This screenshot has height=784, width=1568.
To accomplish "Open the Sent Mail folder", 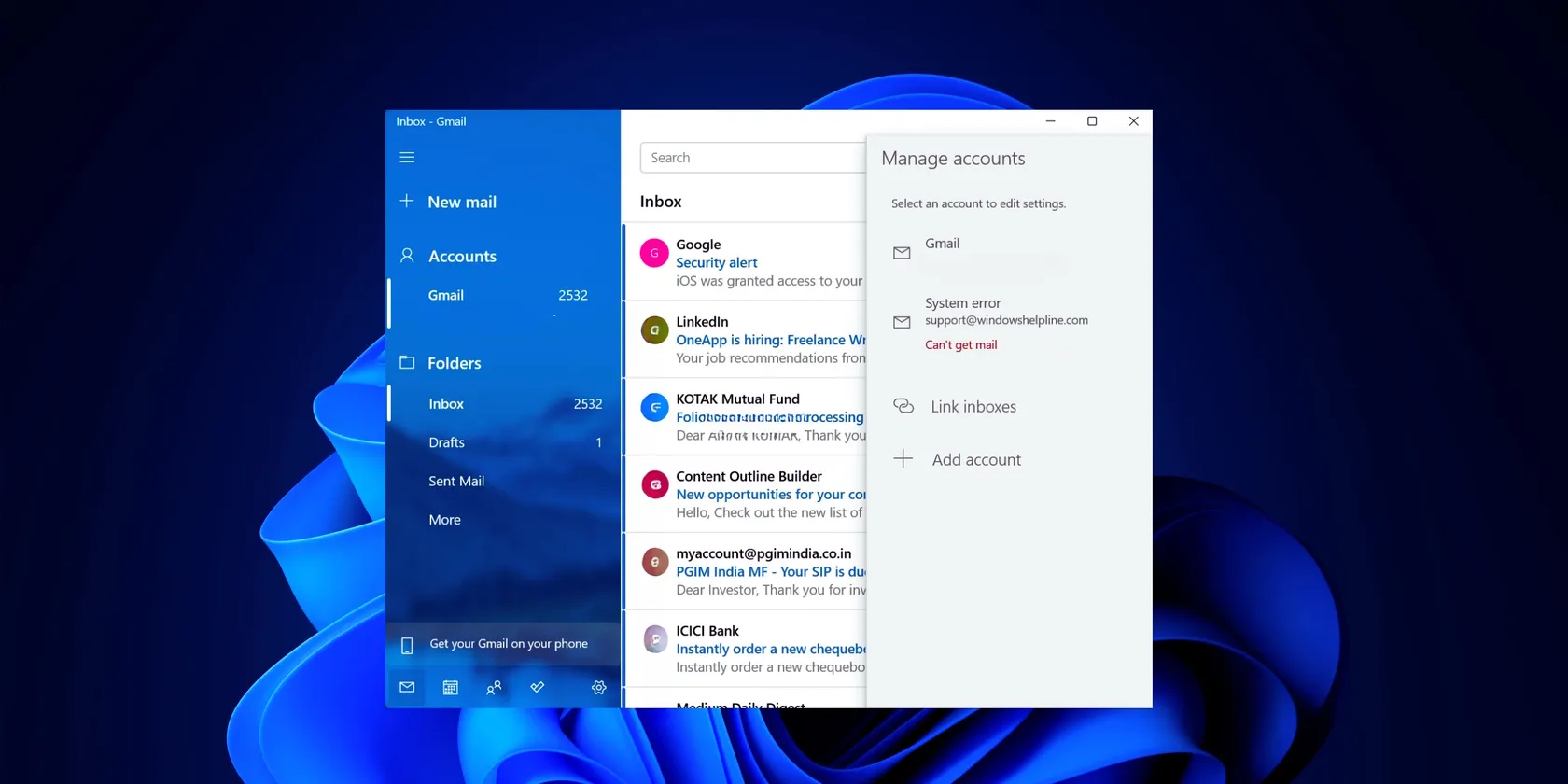I will click(456, 482).
